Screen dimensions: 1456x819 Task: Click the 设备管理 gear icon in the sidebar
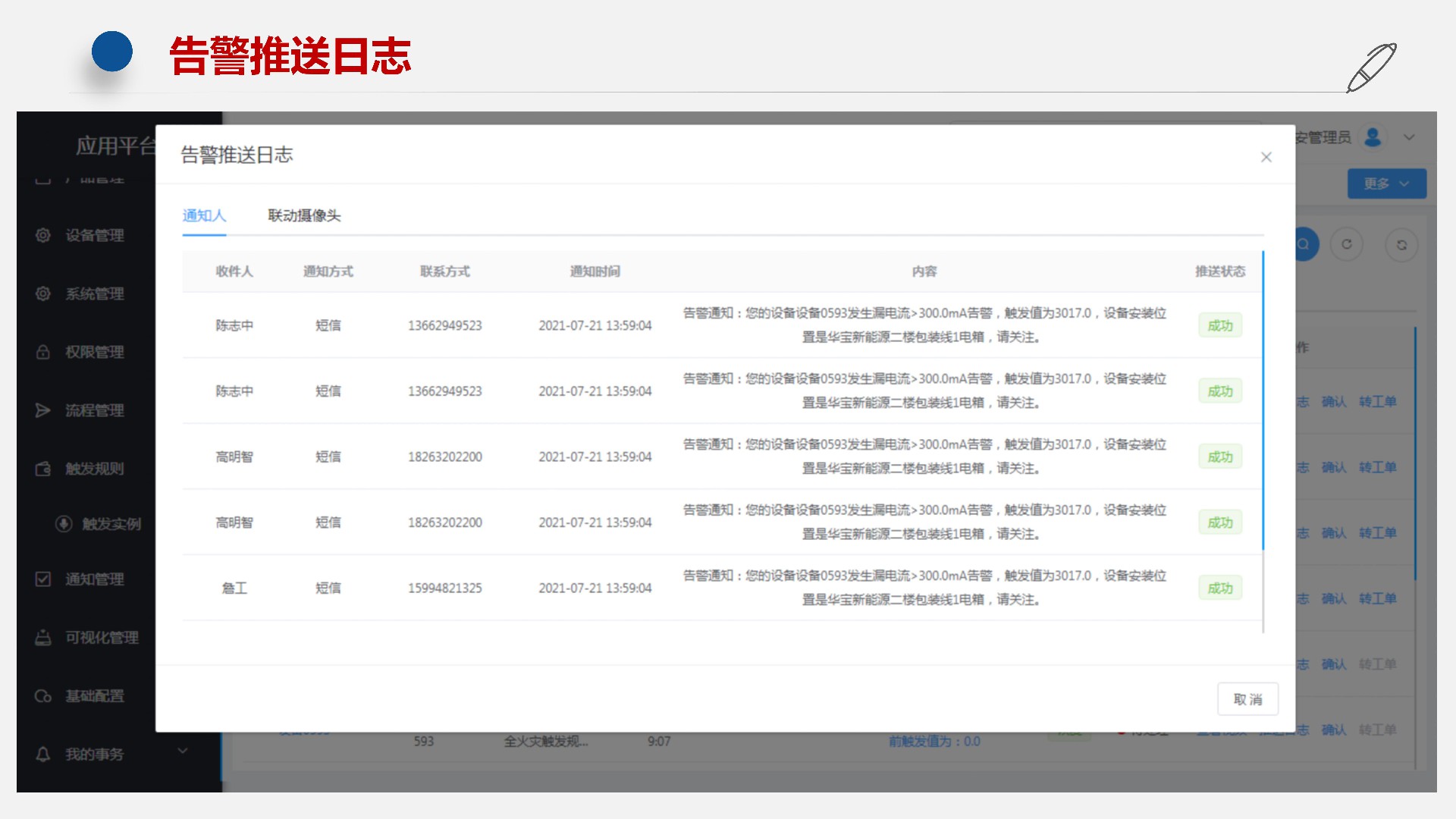click(x=43, y=235)
